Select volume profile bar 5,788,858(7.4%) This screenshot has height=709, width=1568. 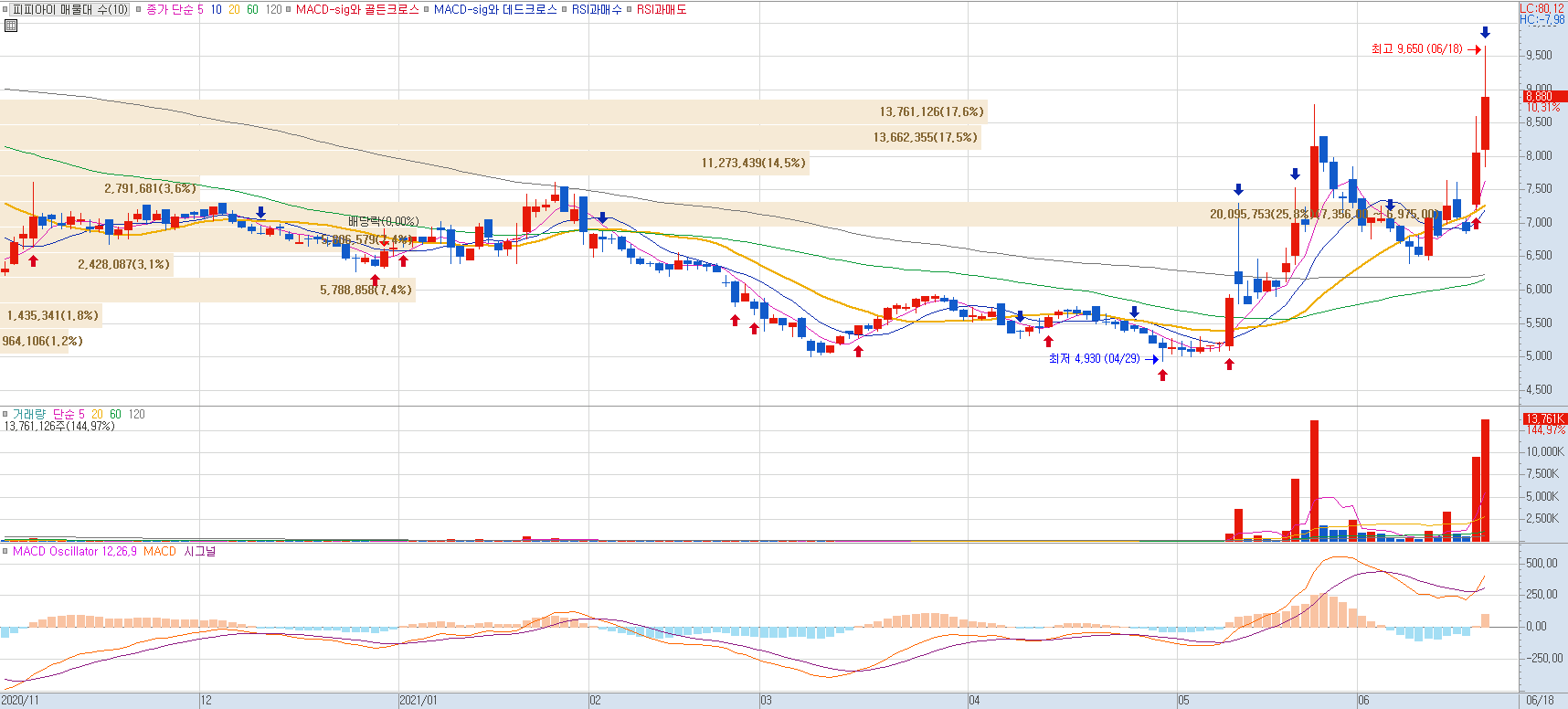click(207, 290)
